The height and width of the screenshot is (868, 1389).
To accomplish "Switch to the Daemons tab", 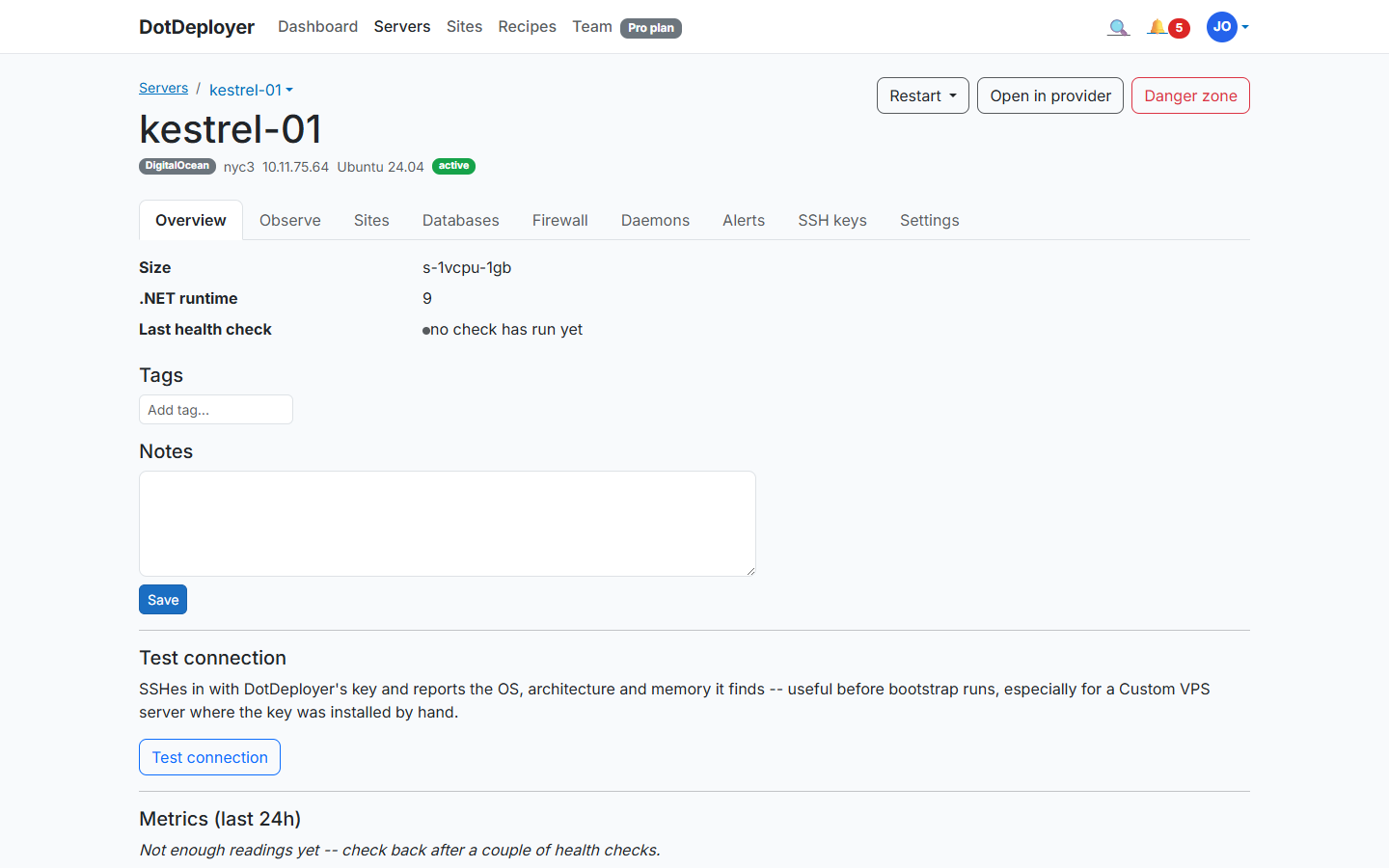I will pos(655,220).
